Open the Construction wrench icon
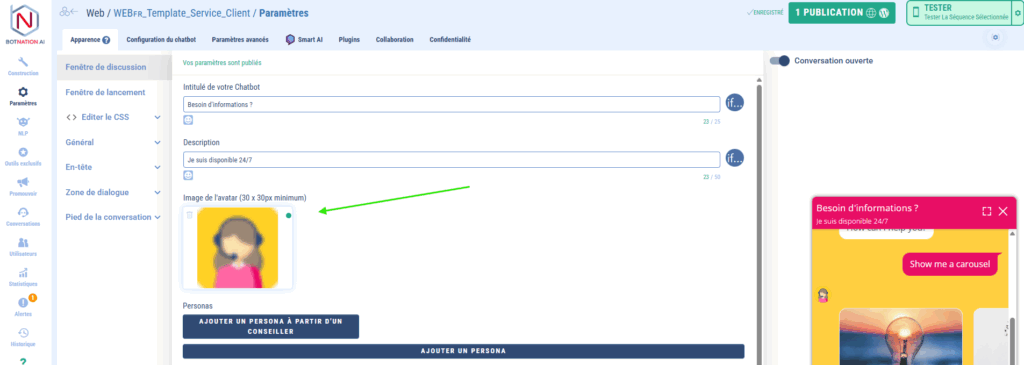Image resolution: width=1024 pixels, height=365 pixels. pos(23,63)
